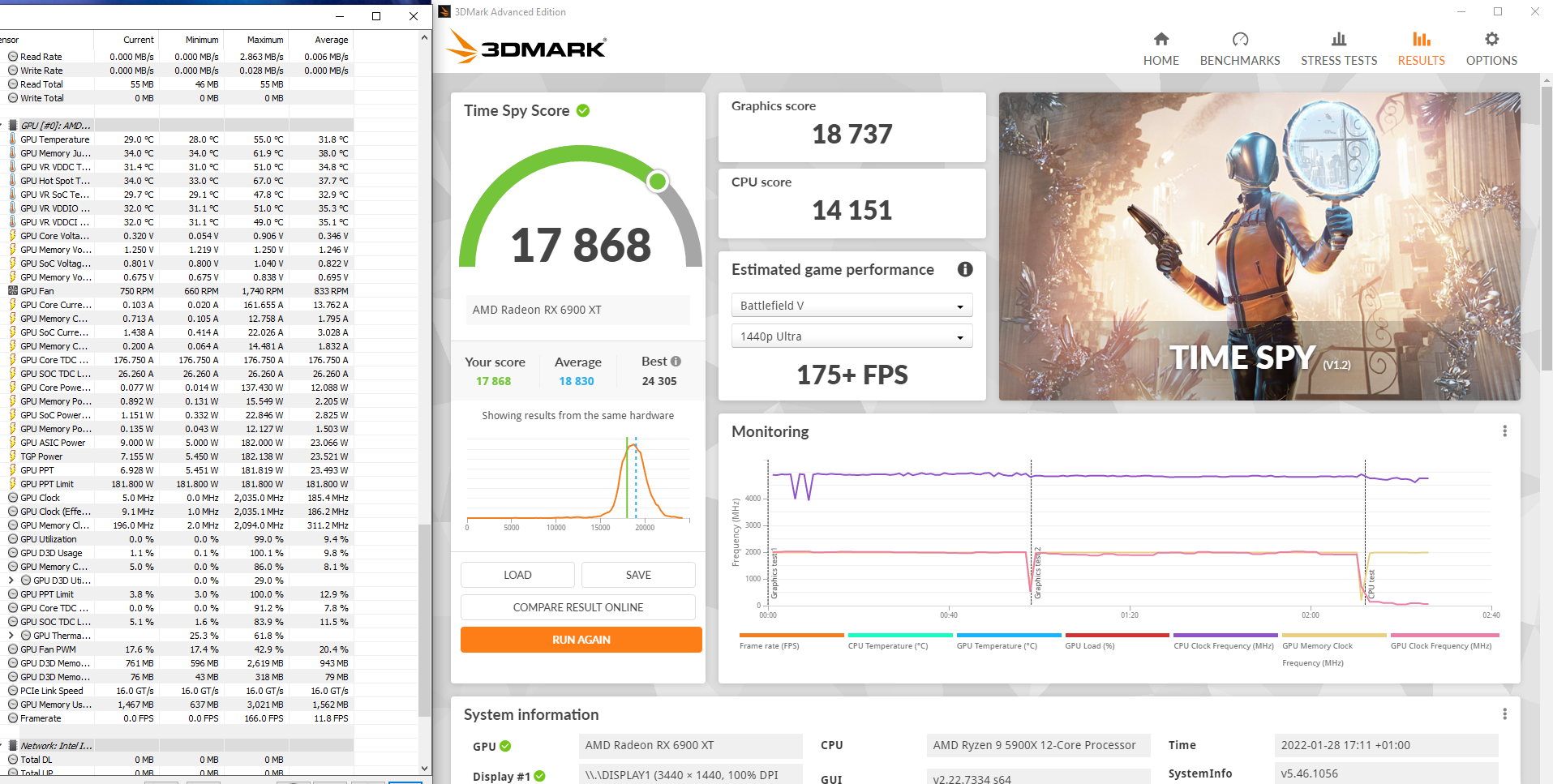Open the OPTIONS tab
1553x784 pixels.
coord(1491,49)
